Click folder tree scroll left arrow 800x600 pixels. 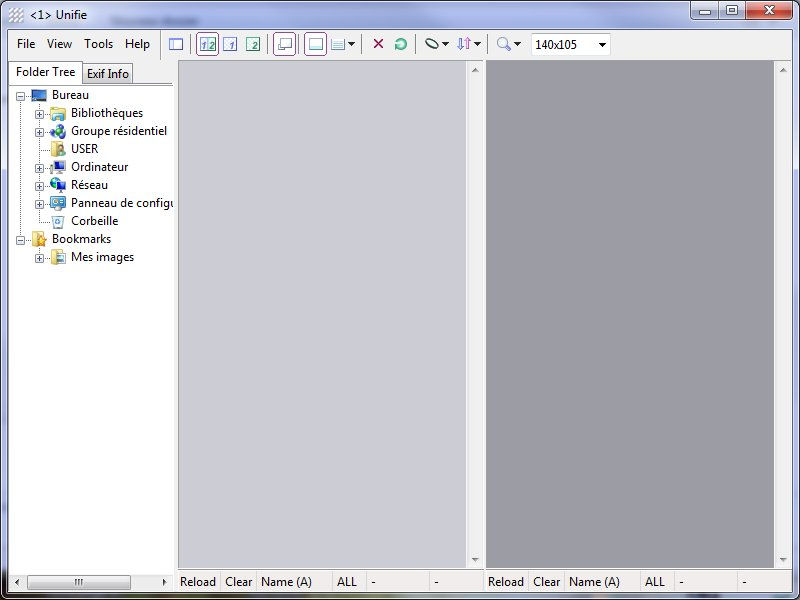(17, 582)
